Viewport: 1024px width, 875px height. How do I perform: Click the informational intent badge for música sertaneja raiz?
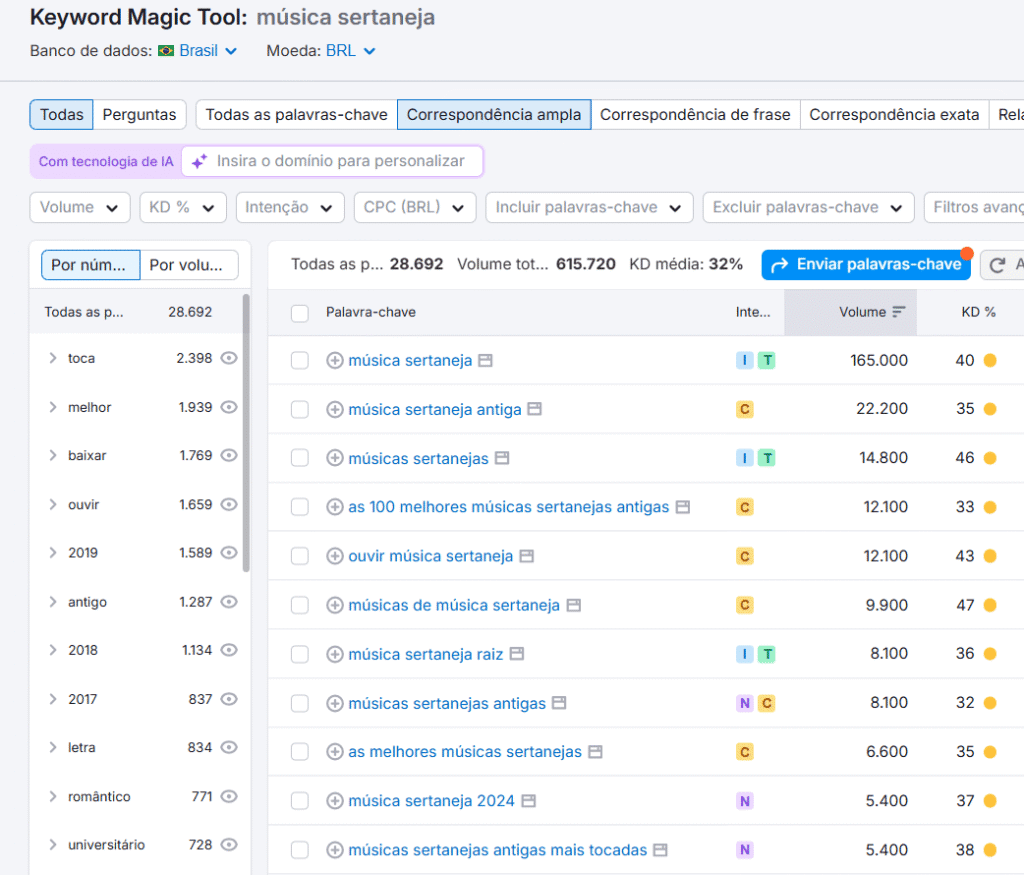tap(744, 654)
